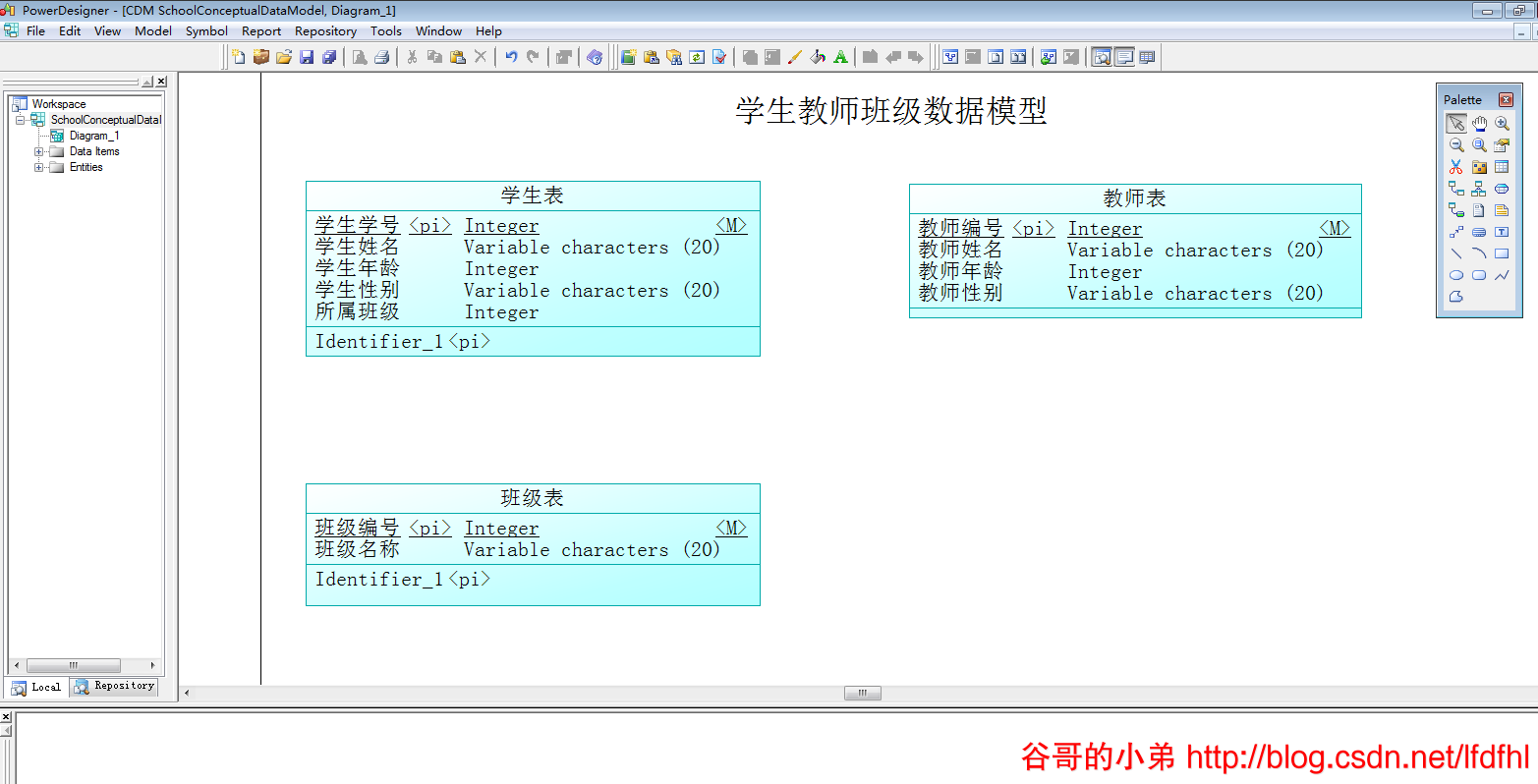This screenshot has height=784, width=1538.
Task: Click the Undo toolbar icon
Action: (511, 57)
